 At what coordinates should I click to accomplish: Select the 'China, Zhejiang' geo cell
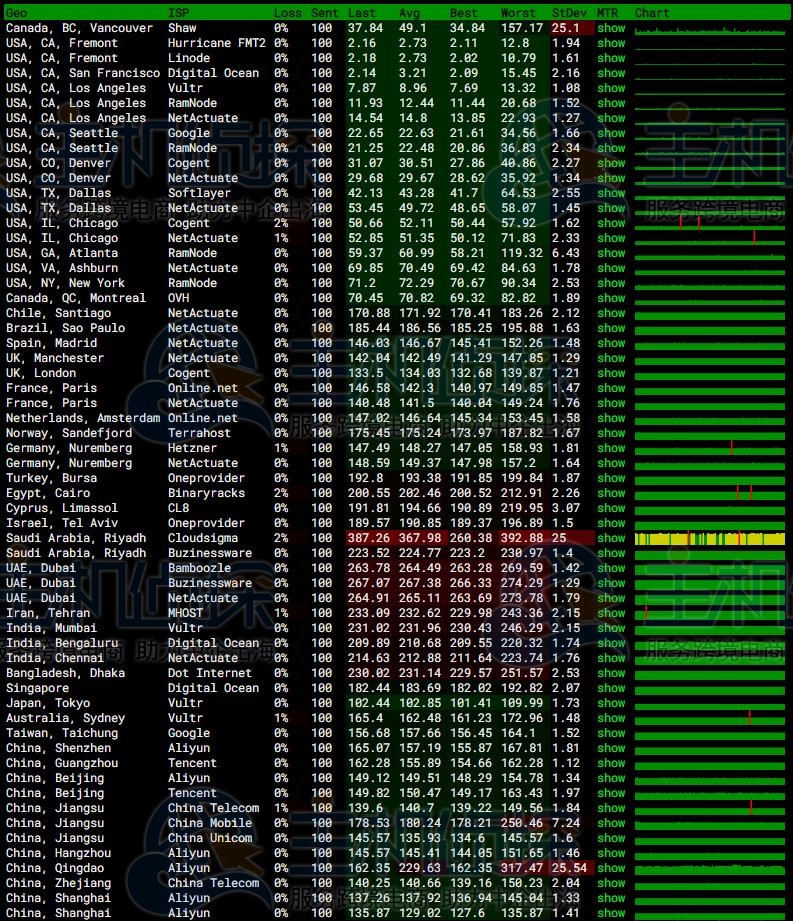[58, 883]
